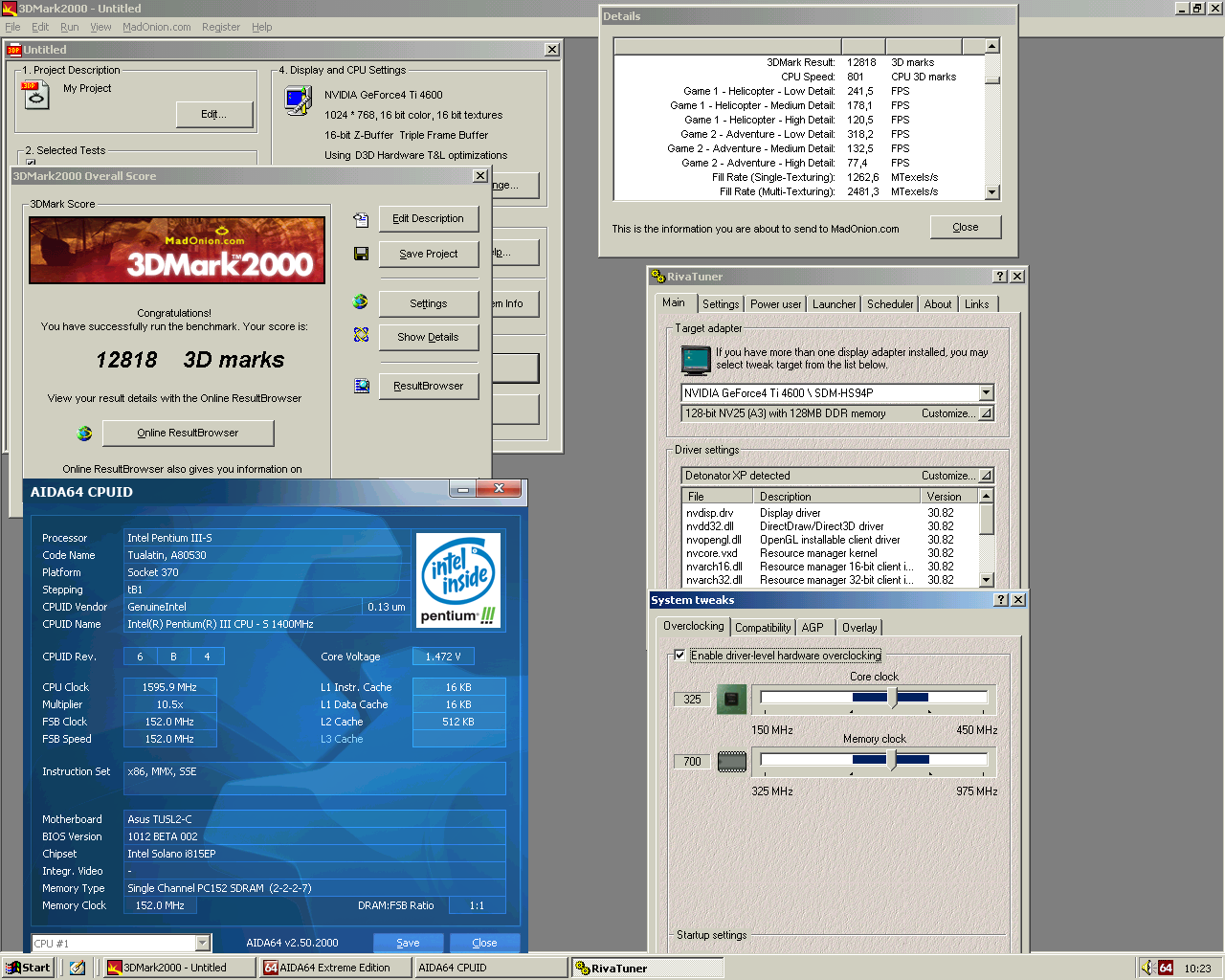Click Save in AIDA64 CPUID
Viewport: 1225px width, 980px height.
tap(408, 943)
